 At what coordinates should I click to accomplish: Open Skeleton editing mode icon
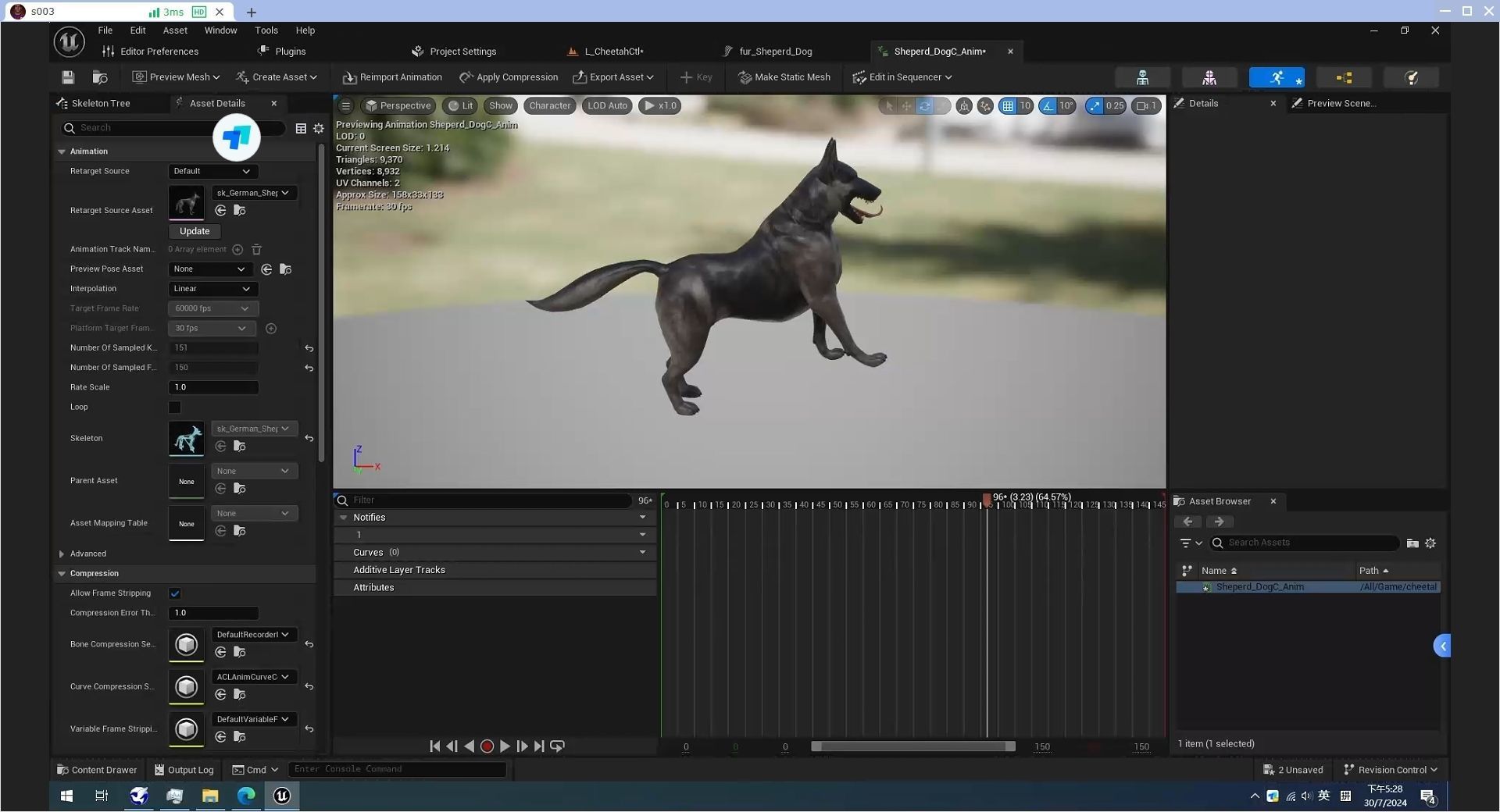tap(1142, 77)
